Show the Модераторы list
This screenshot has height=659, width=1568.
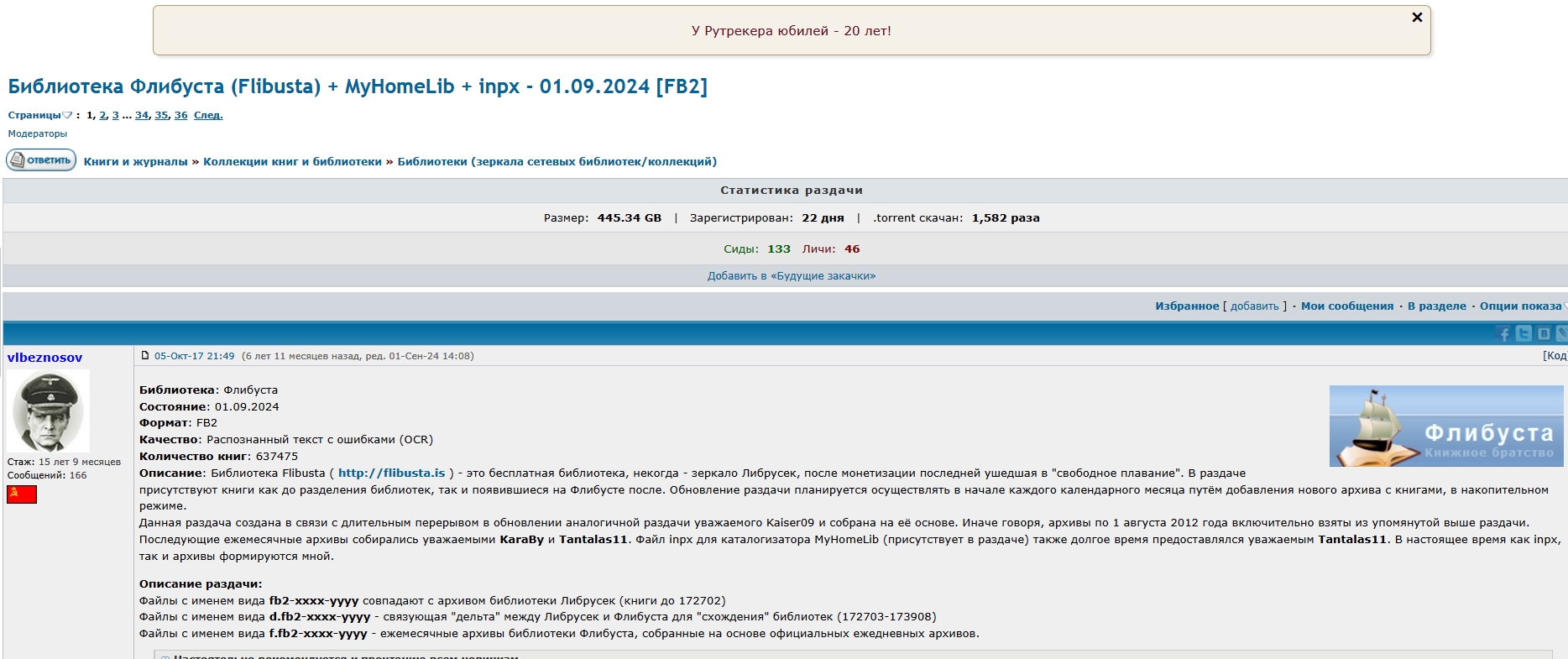[x=38, y=133]
